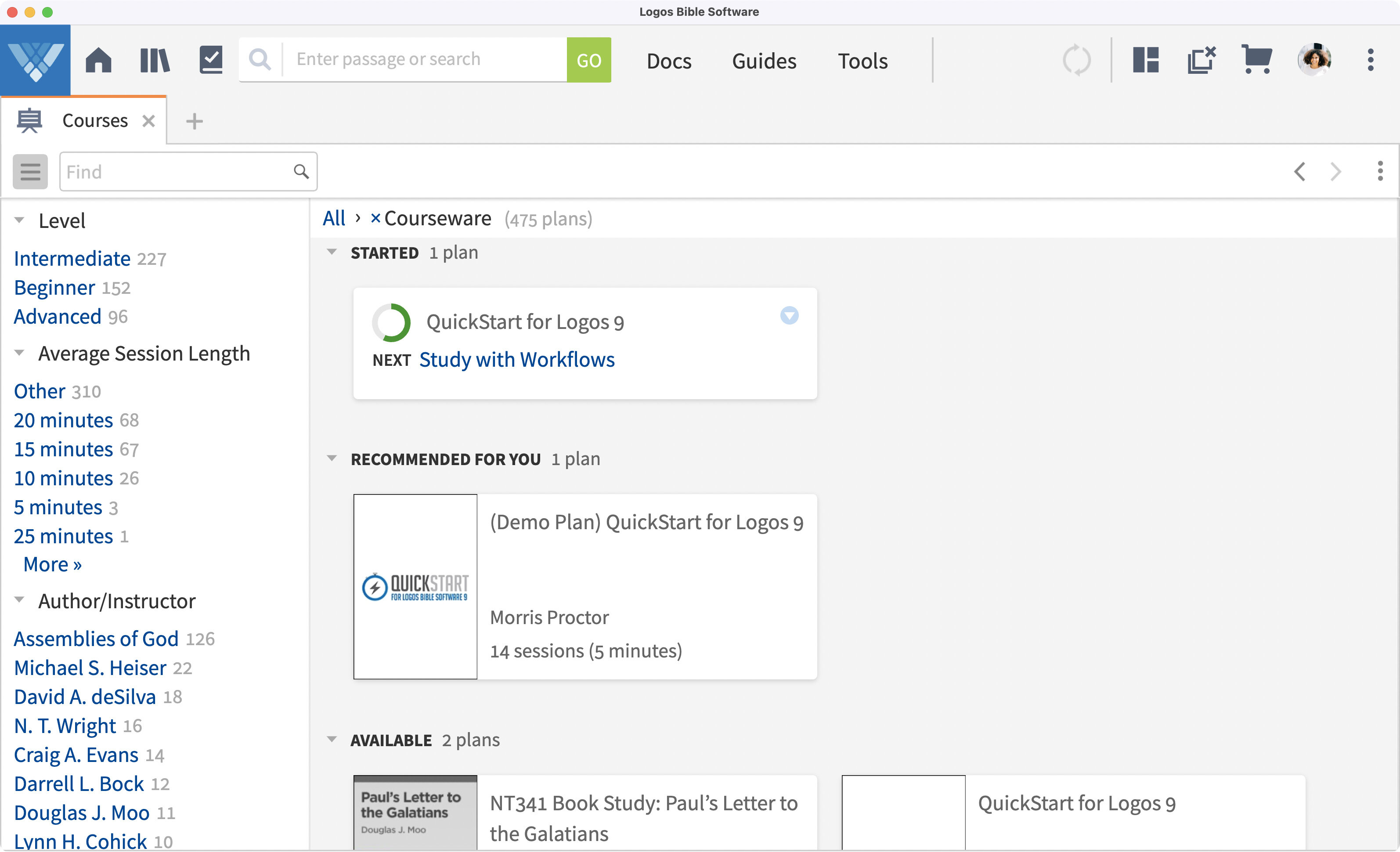
Task: Open the QuickStart for Logos 9 title under Available
Action: coord(1077,803)
